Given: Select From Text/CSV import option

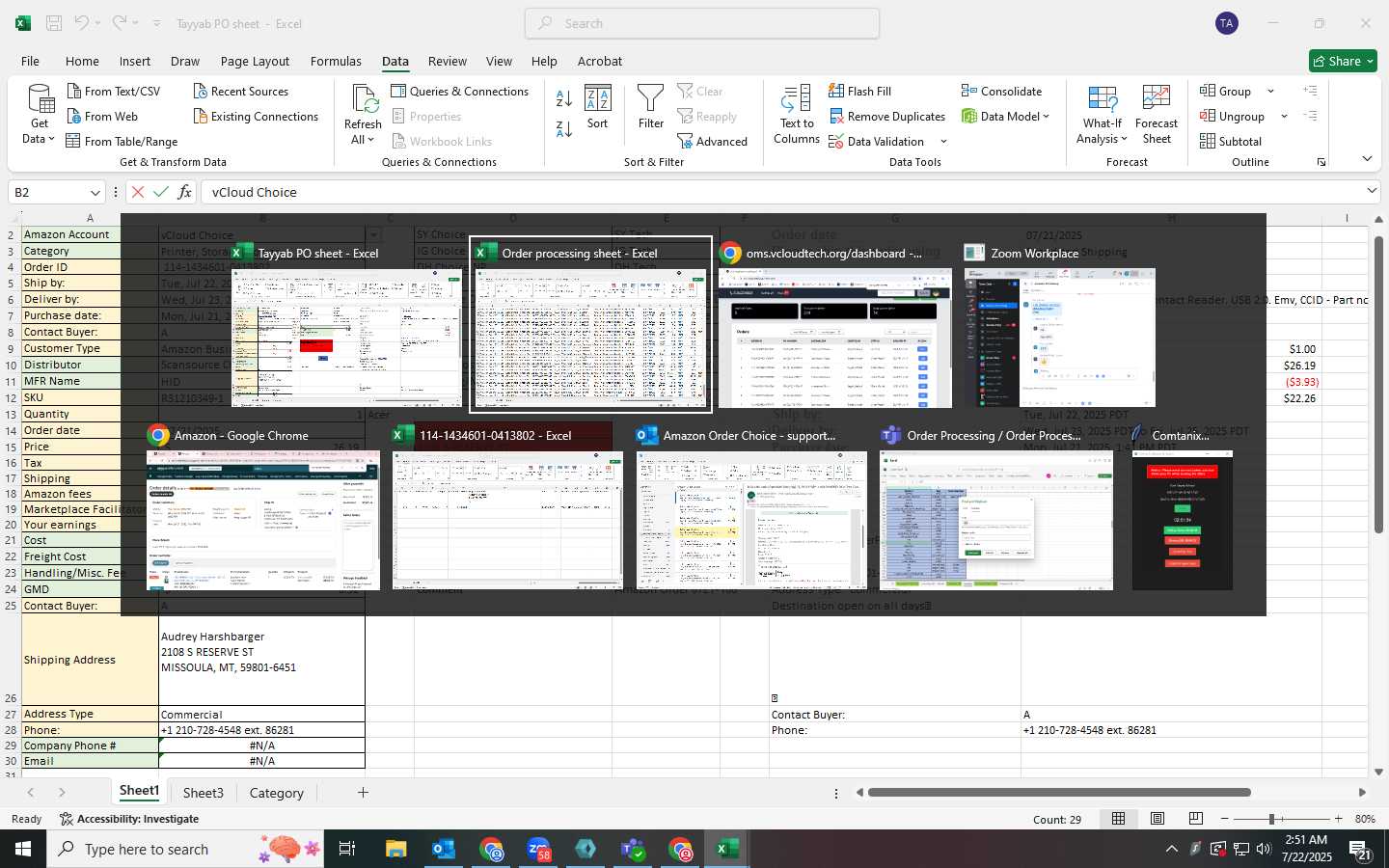Looking at the screenshot, I should tap(113, 91).
